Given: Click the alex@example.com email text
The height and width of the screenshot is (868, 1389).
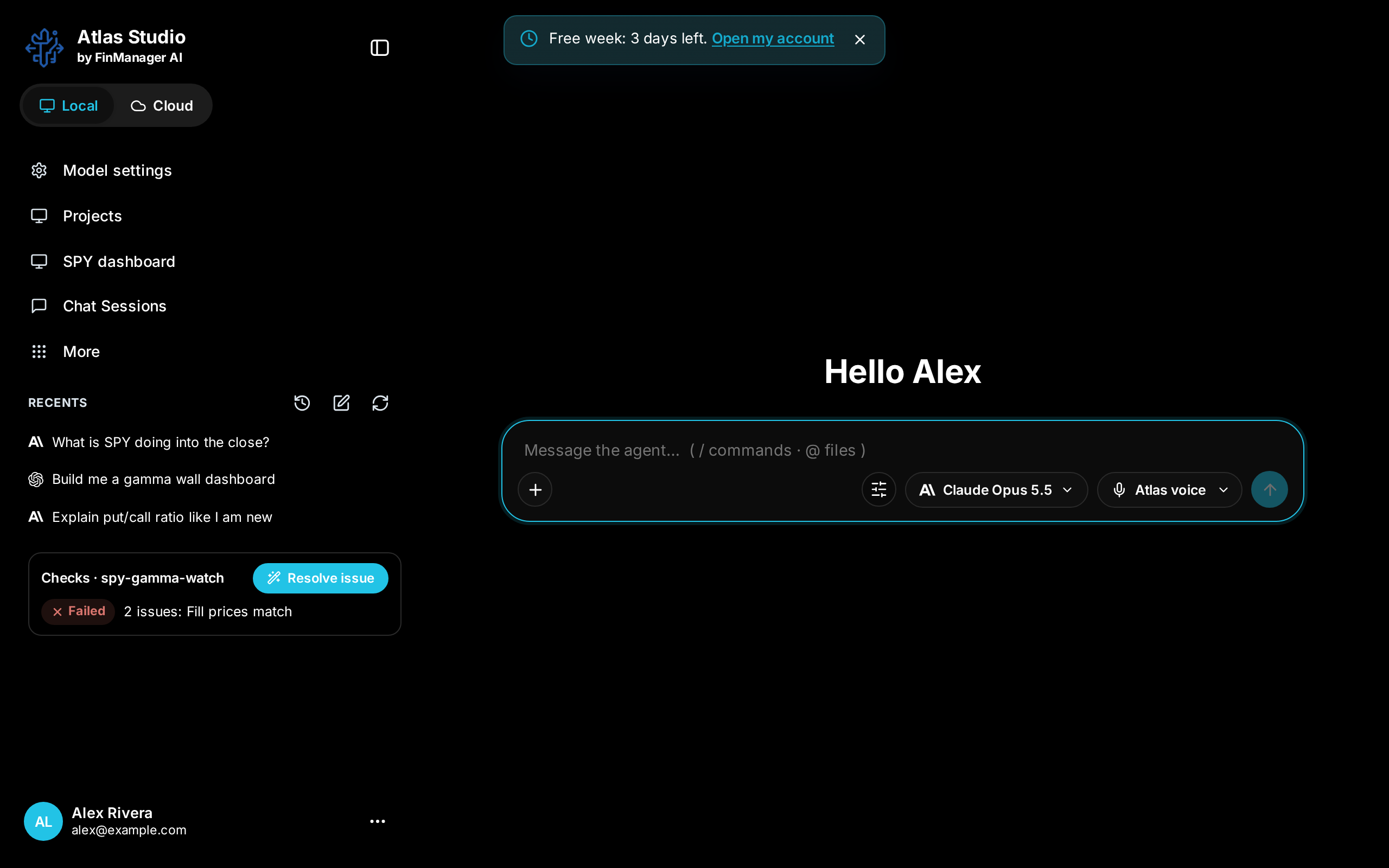Looking at the screenshot, I should coord(129,830).
